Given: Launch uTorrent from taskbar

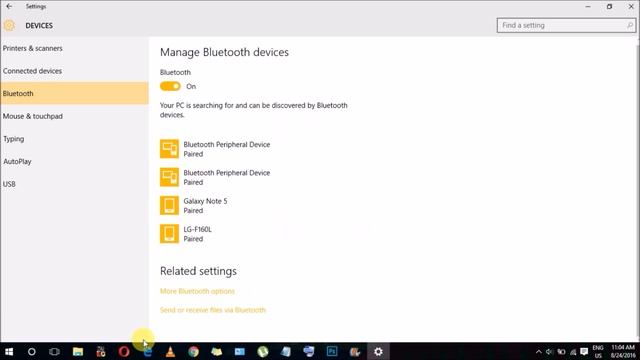Looking at the screenshot, I should coord(263,351).
